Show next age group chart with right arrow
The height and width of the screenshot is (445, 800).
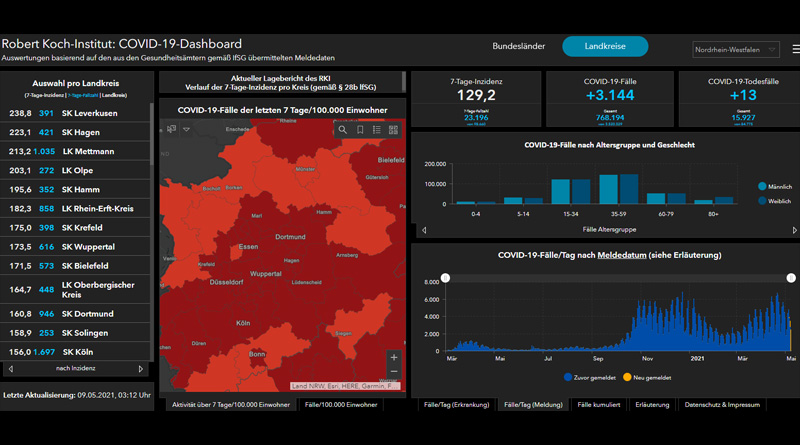[794, 230]
